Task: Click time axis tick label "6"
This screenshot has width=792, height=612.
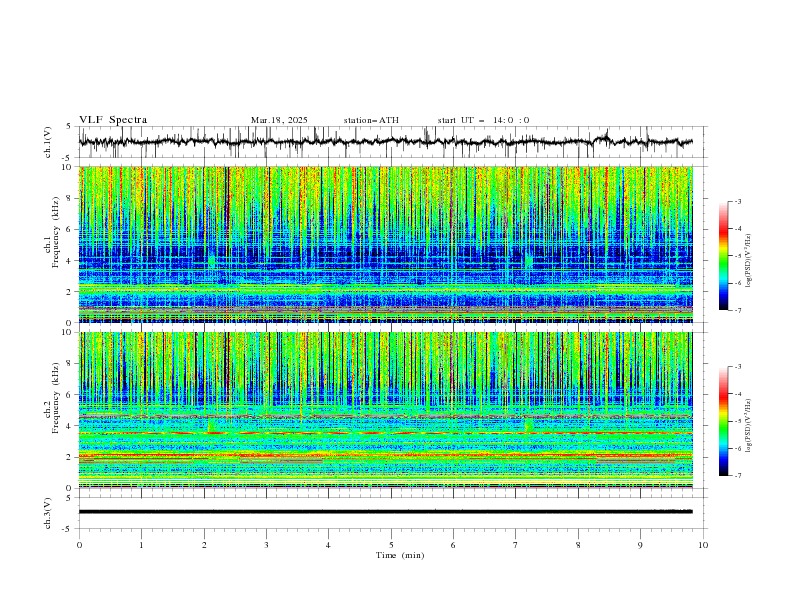Action: coord(453,545)
